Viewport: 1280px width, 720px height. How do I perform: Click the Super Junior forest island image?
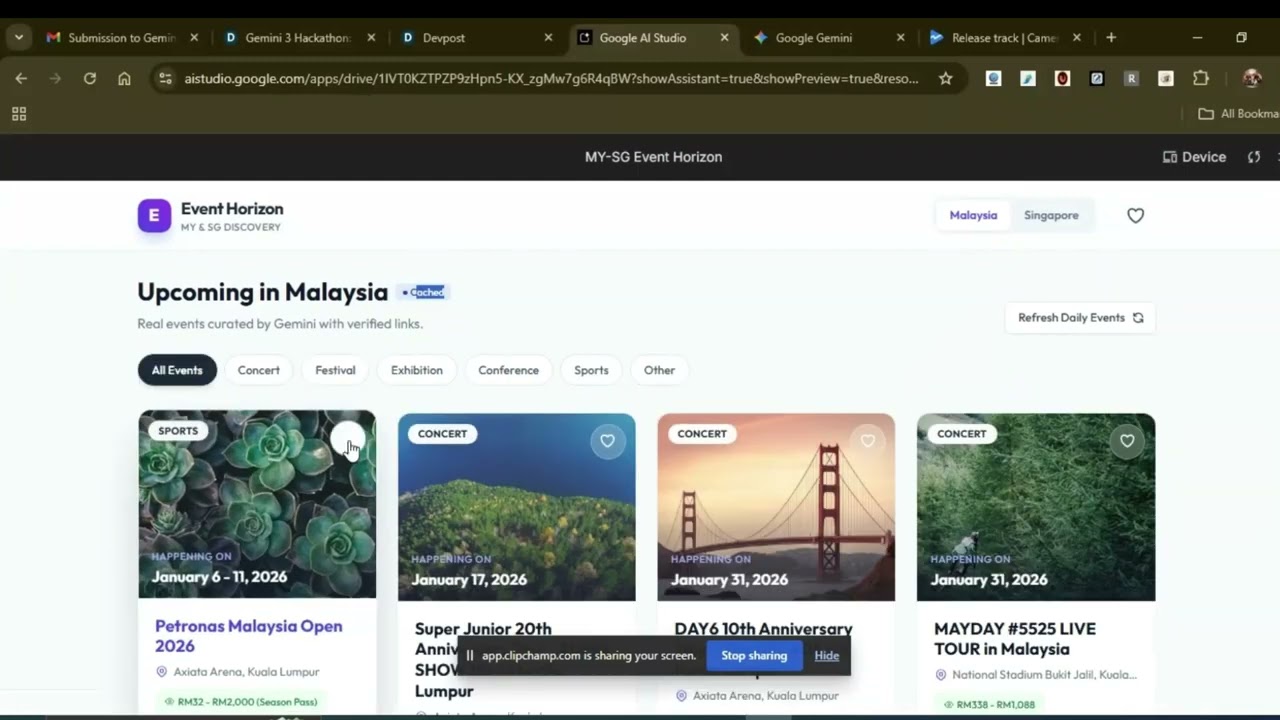pyautogui.click(x=517, y=507)
